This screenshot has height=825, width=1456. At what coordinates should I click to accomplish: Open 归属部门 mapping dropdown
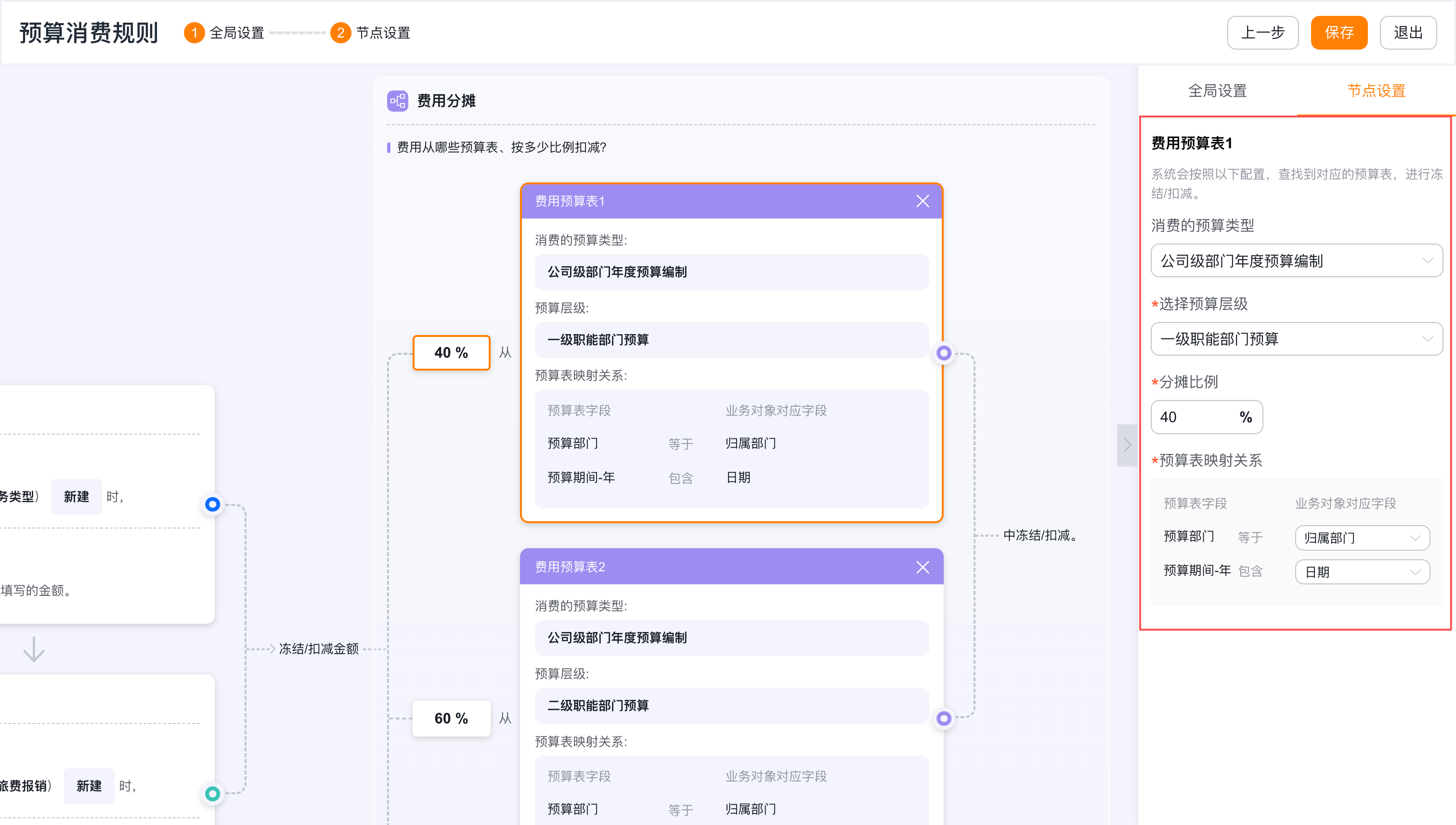pos(1362,538)
